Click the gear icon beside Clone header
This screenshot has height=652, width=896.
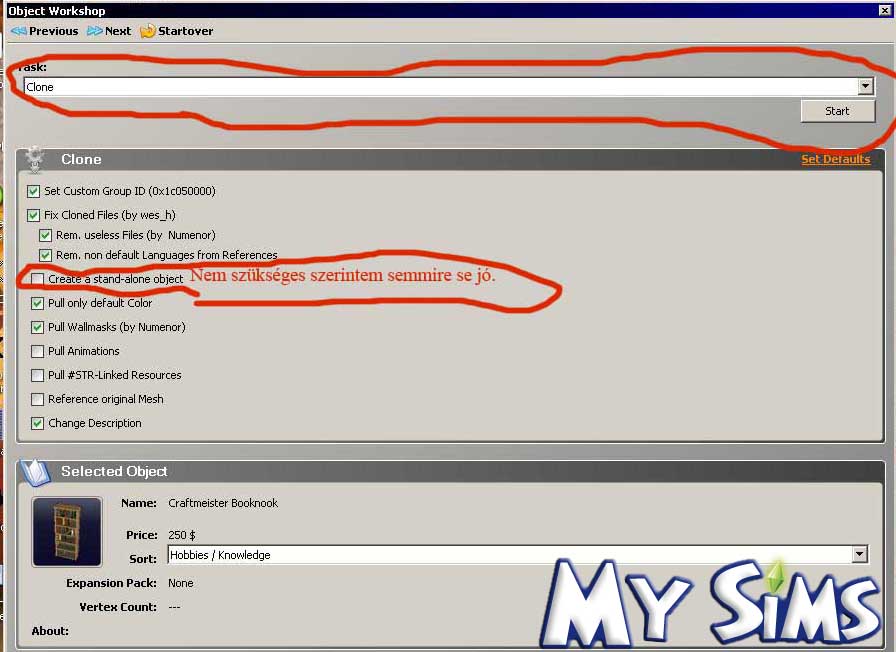click(x=35, y=159)
